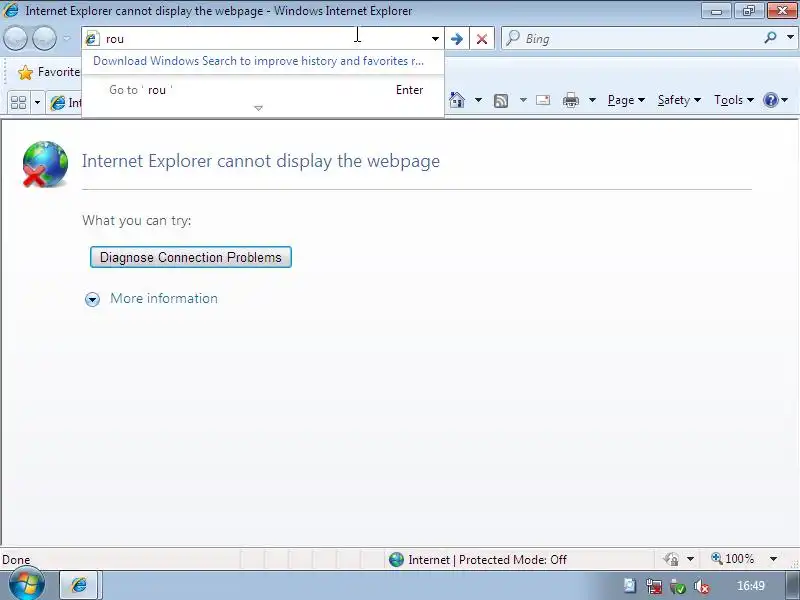Click inside the Bing search box
This screenshot has width=800, height=600.
(633, 39)
